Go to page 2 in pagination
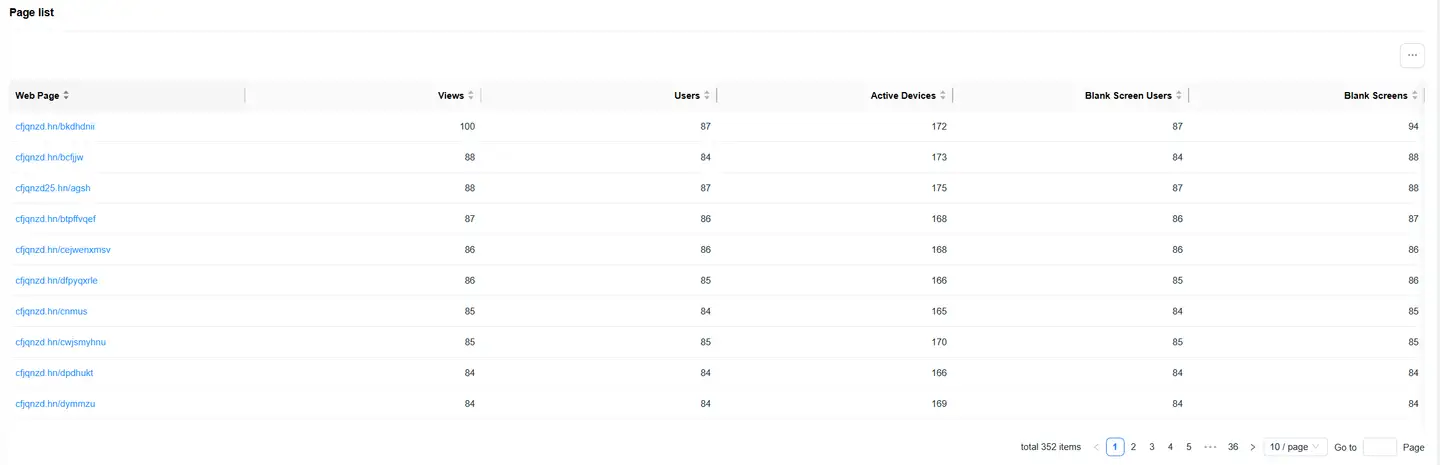This screenshot has height=465, width=1440. pos(1133,447)
